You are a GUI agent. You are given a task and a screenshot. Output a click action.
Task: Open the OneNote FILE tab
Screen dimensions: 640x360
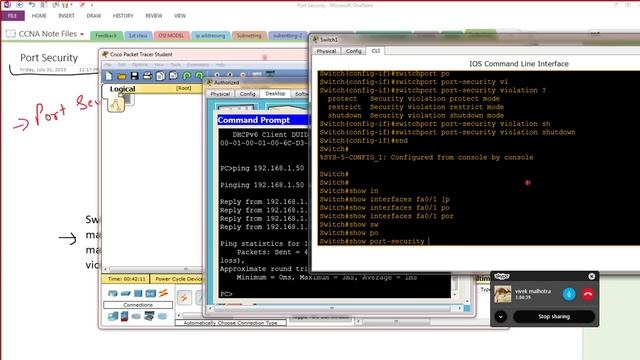pos(13,16)
